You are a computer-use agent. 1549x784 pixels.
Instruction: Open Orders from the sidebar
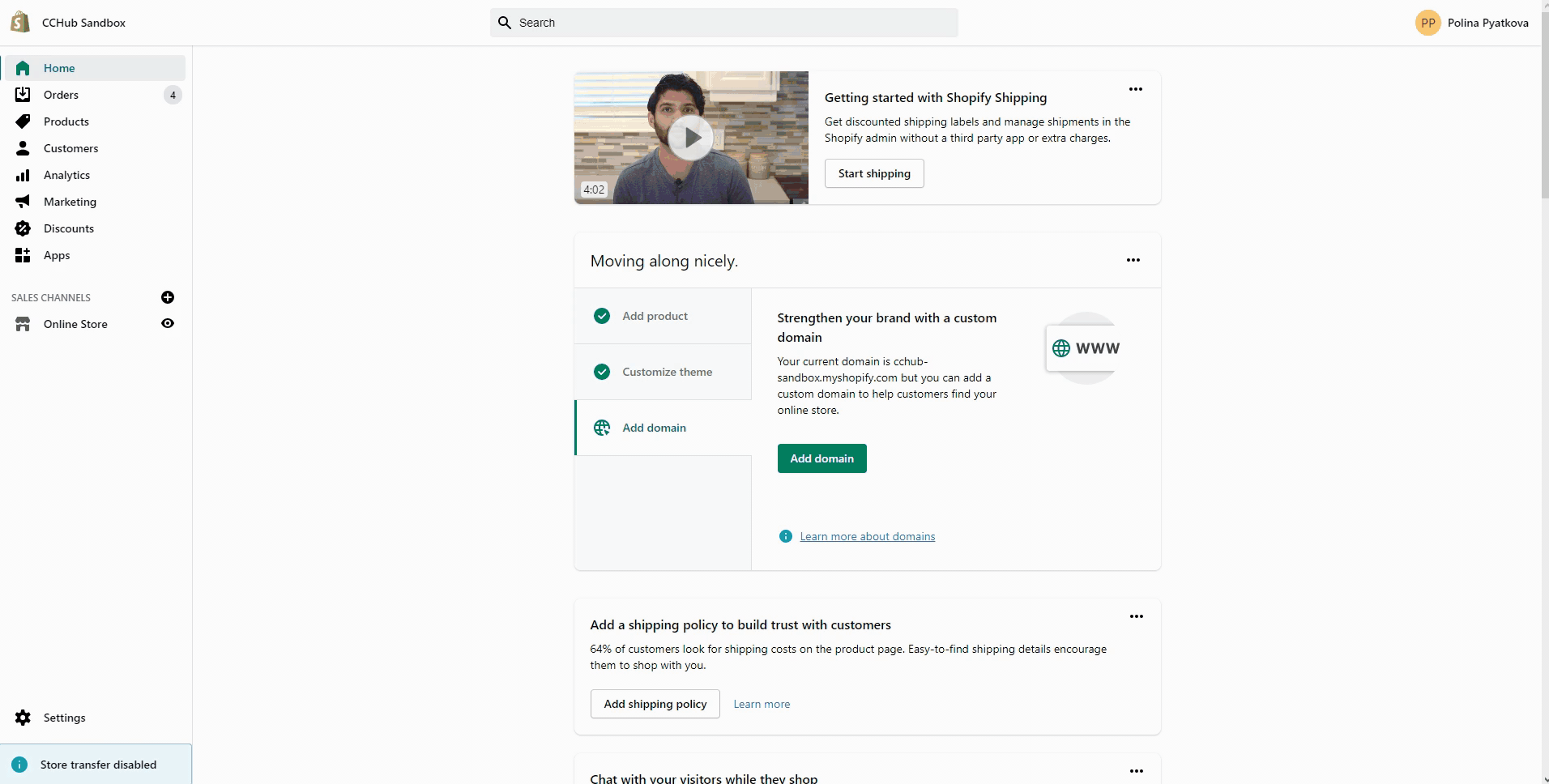(x=62, y=95)
